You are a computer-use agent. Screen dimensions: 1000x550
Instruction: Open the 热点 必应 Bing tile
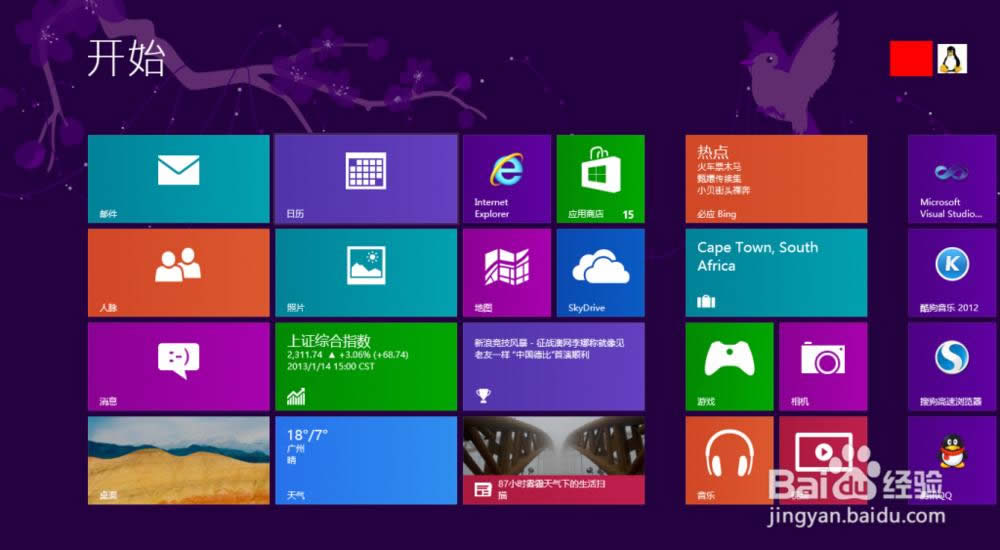776,179
